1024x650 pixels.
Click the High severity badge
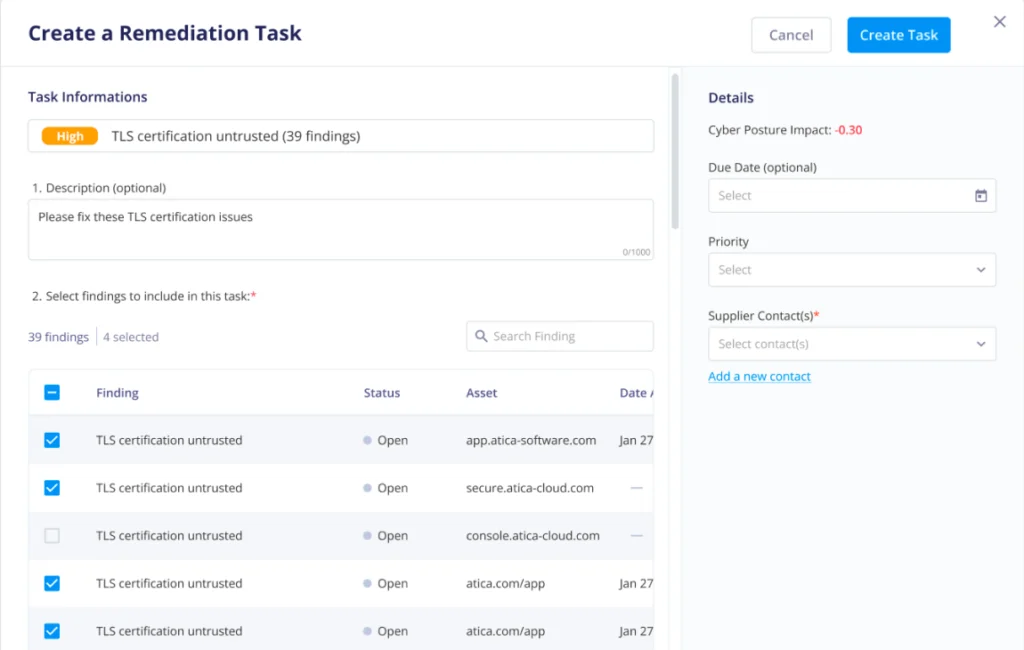[x=69, y=136]
